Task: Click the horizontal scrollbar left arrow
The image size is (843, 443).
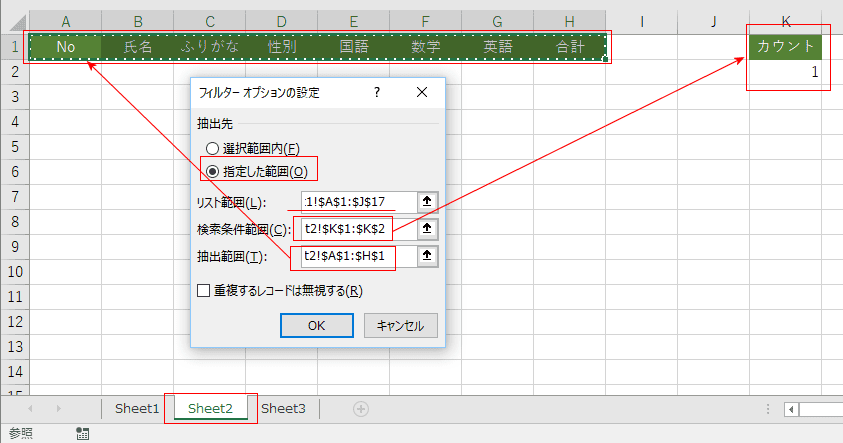Action: click(x=791, y=410)
